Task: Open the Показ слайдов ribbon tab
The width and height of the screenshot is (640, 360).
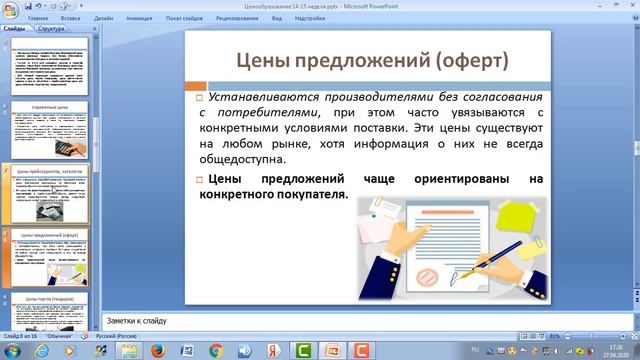Action: 184,18
